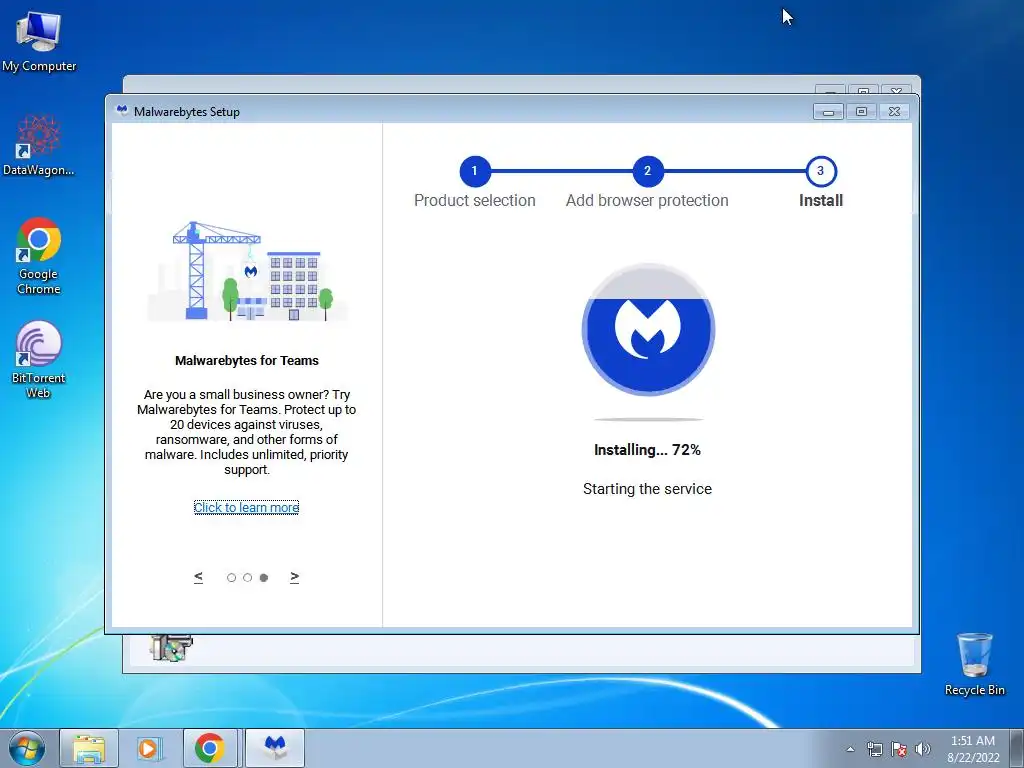Image resolution: width=1024 pixels, height=768 pixels.
Task: Select step 2 Add browser protection circle
Action: (x=647, y=171)
